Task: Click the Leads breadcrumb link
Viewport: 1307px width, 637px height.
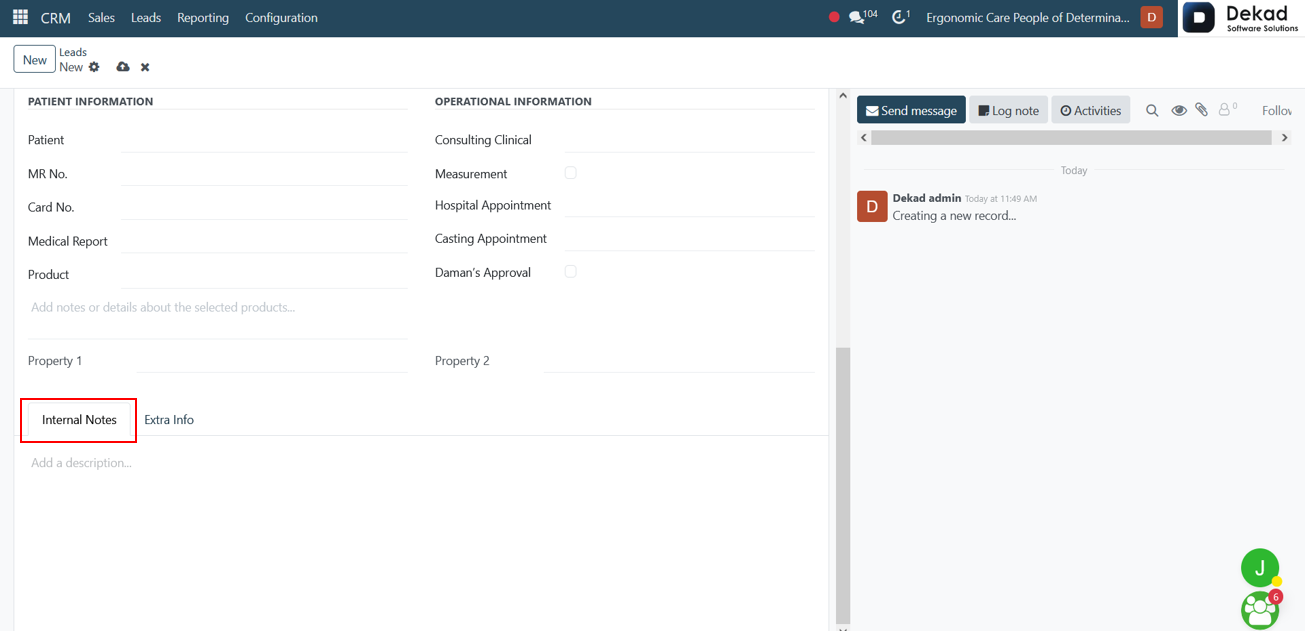Action: tap(73, 52)
